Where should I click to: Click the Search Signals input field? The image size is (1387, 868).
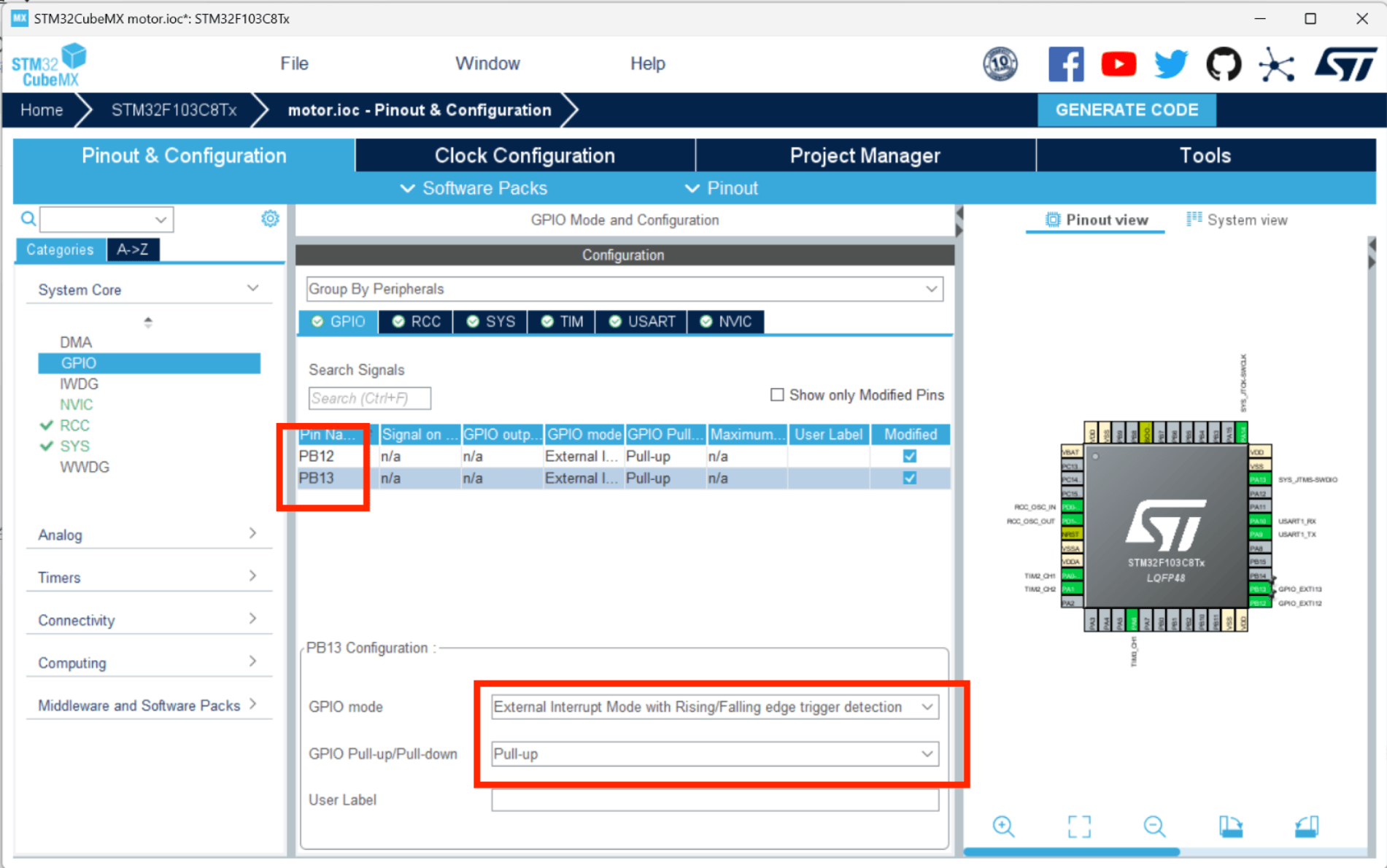(369, 398)
